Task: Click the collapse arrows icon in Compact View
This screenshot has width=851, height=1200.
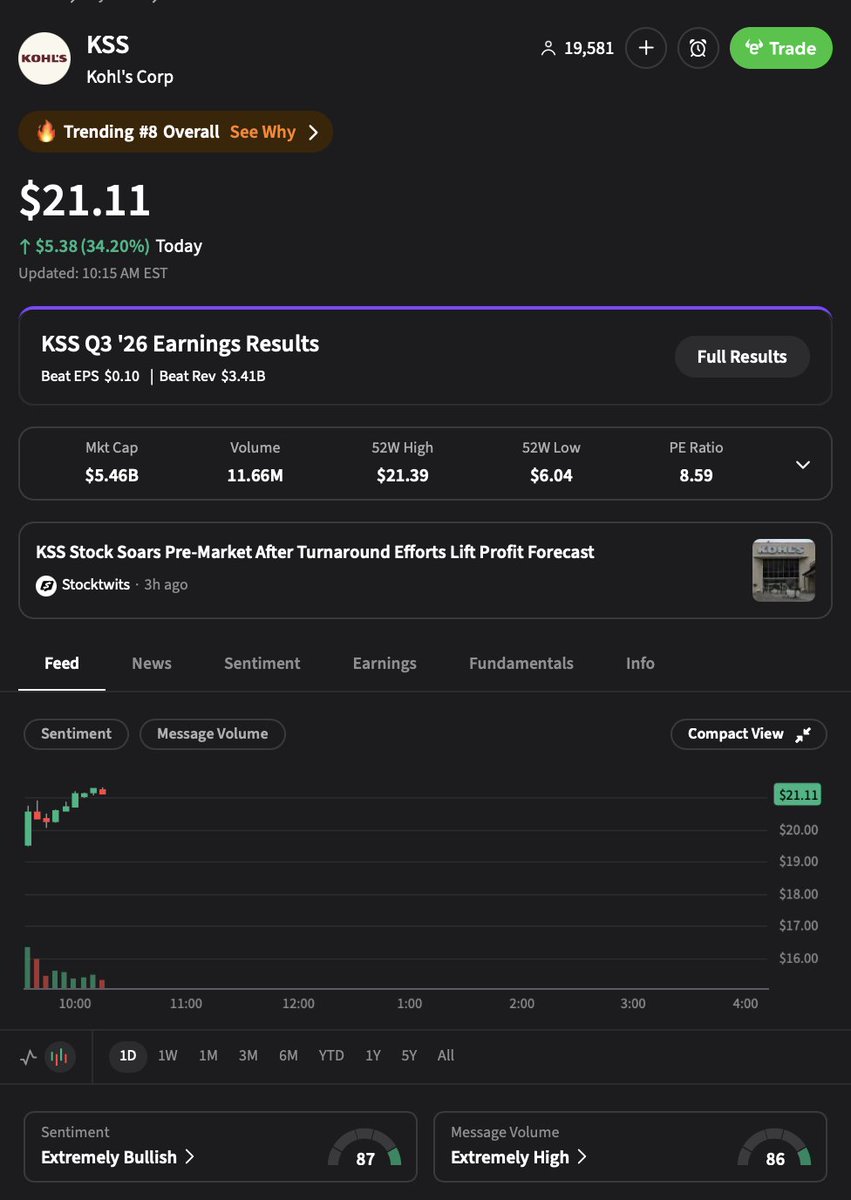Action: click(x=803, y=735)
